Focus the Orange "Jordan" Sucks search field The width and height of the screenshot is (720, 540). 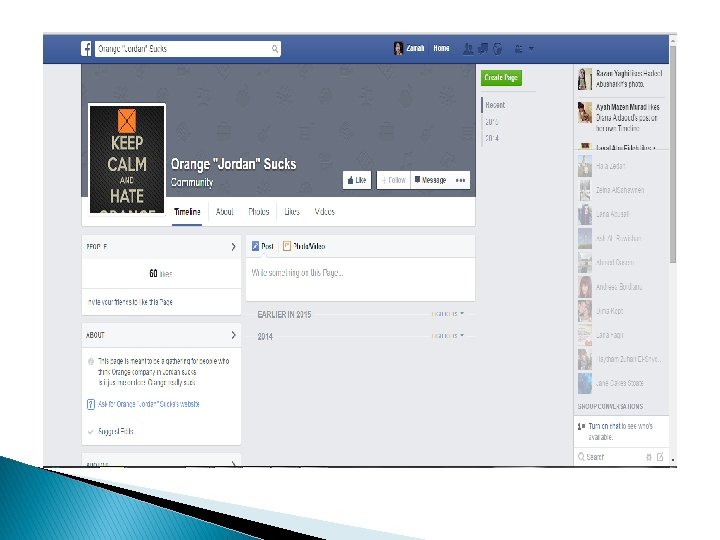(x=188, y=49)
